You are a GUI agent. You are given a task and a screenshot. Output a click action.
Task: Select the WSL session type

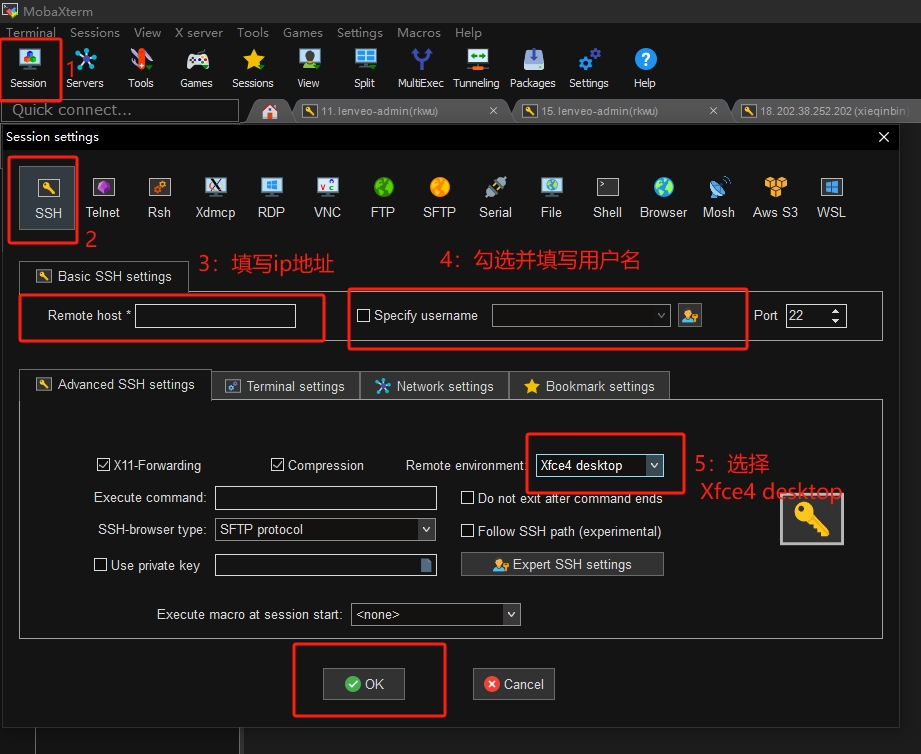[x=831, y=198]
